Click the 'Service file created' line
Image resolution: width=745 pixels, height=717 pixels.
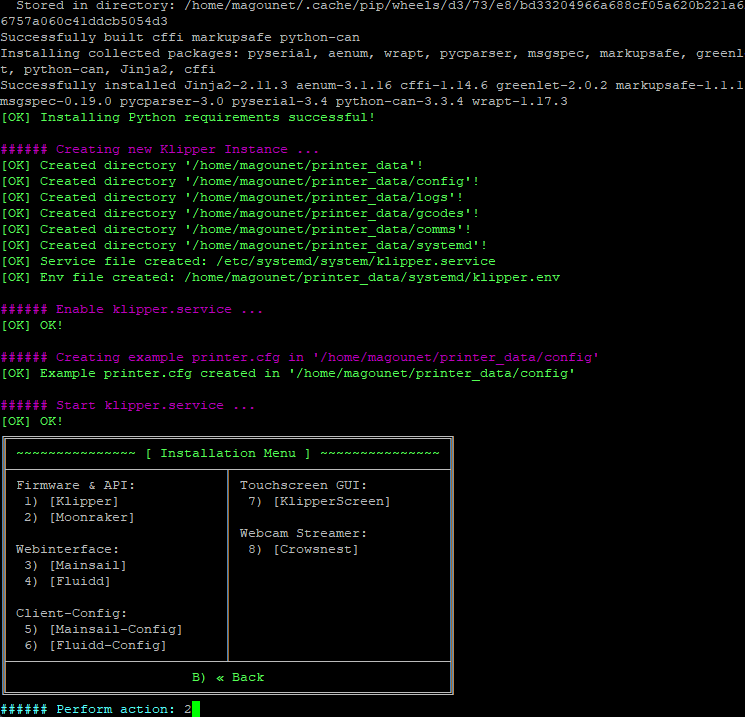coord(248,261)
